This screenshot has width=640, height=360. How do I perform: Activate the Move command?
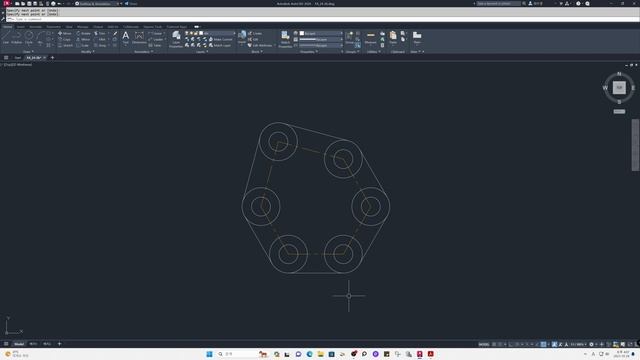tap(64, 33)
